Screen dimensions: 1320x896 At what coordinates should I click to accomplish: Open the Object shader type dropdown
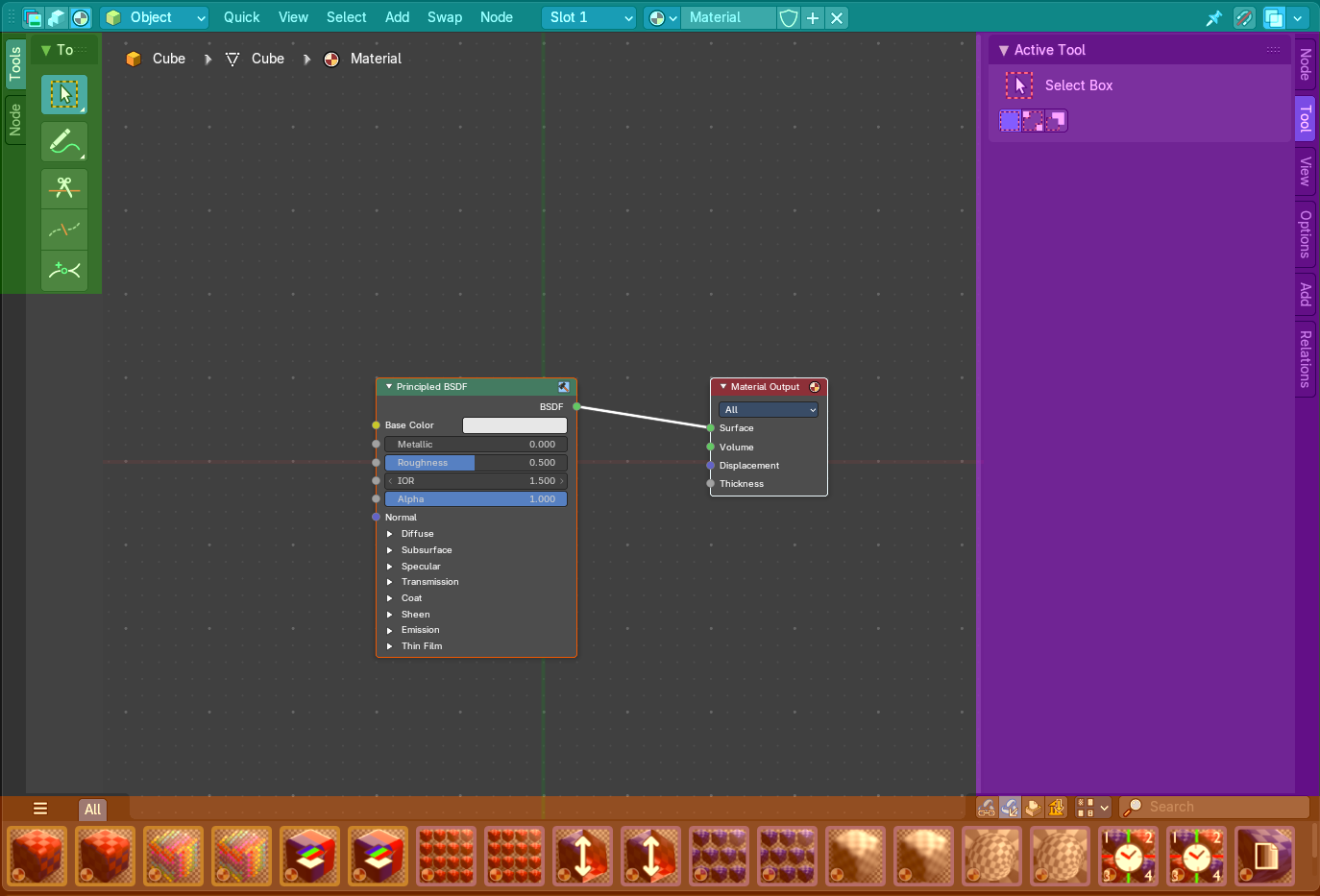[x=155, y=17]
